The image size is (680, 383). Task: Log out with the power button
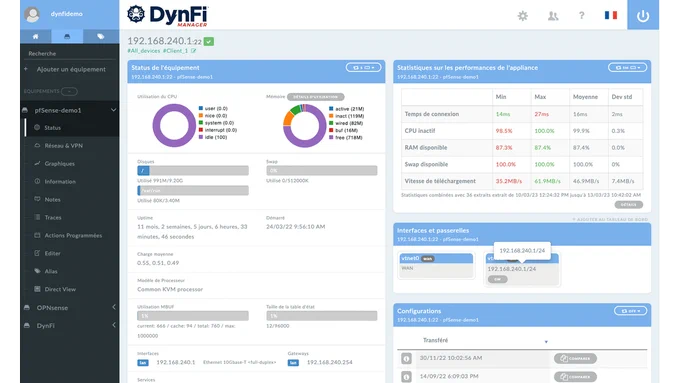click(x=643, y=15)
